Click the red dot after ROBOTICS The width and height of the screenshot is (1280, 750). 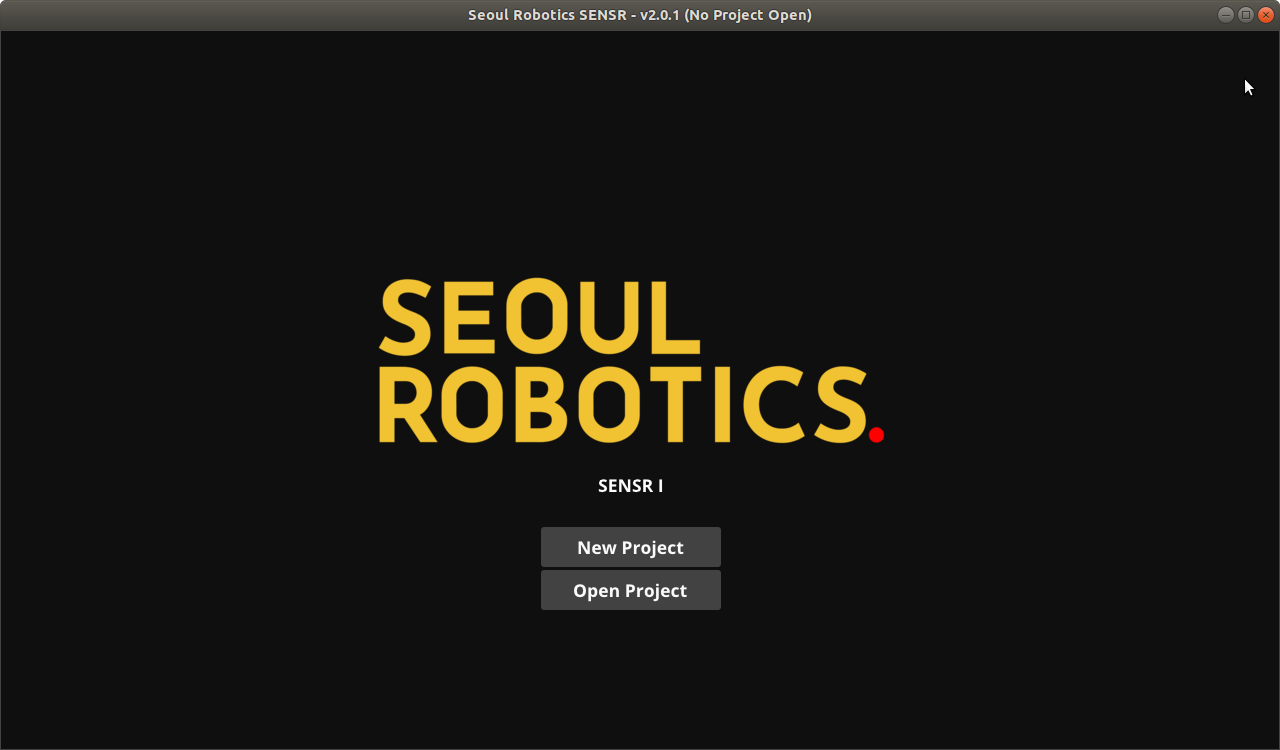pyautogui.click(x=876, y=435)
